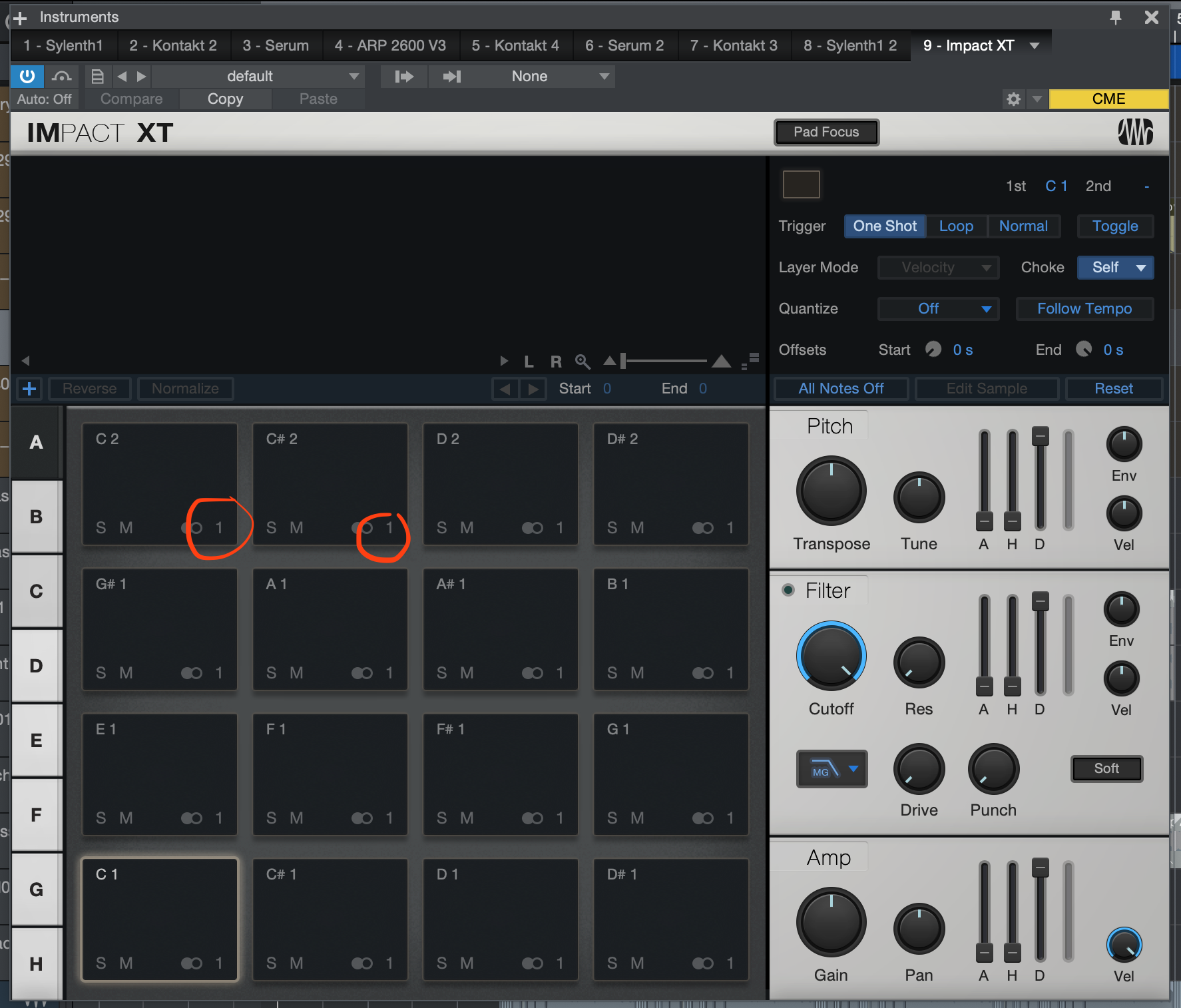Load next preset with right arrow
The height and width of the screenshot is (1008, 1181).
coord(141,77)
